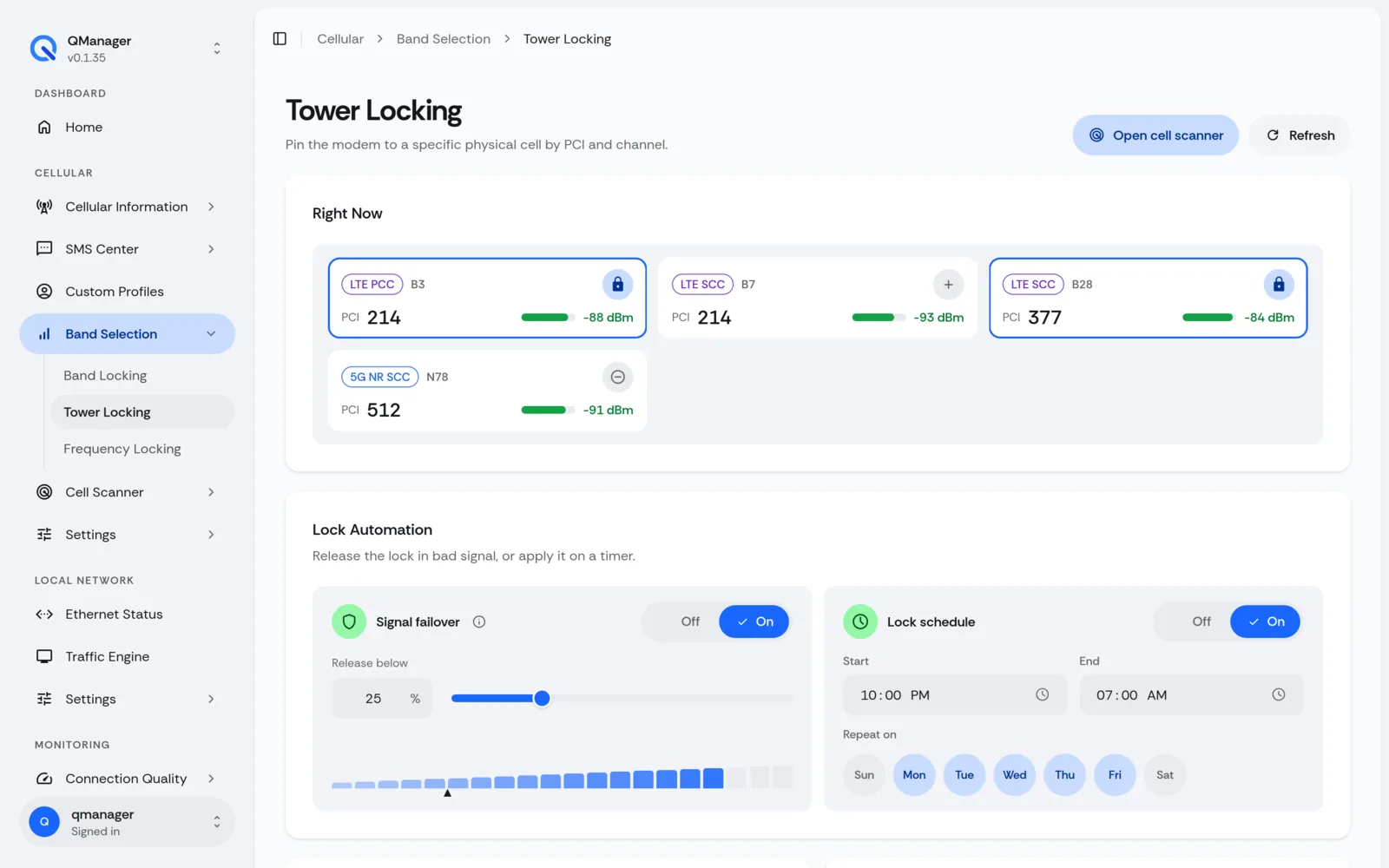Click the Refresh button

coord(1300,135)
